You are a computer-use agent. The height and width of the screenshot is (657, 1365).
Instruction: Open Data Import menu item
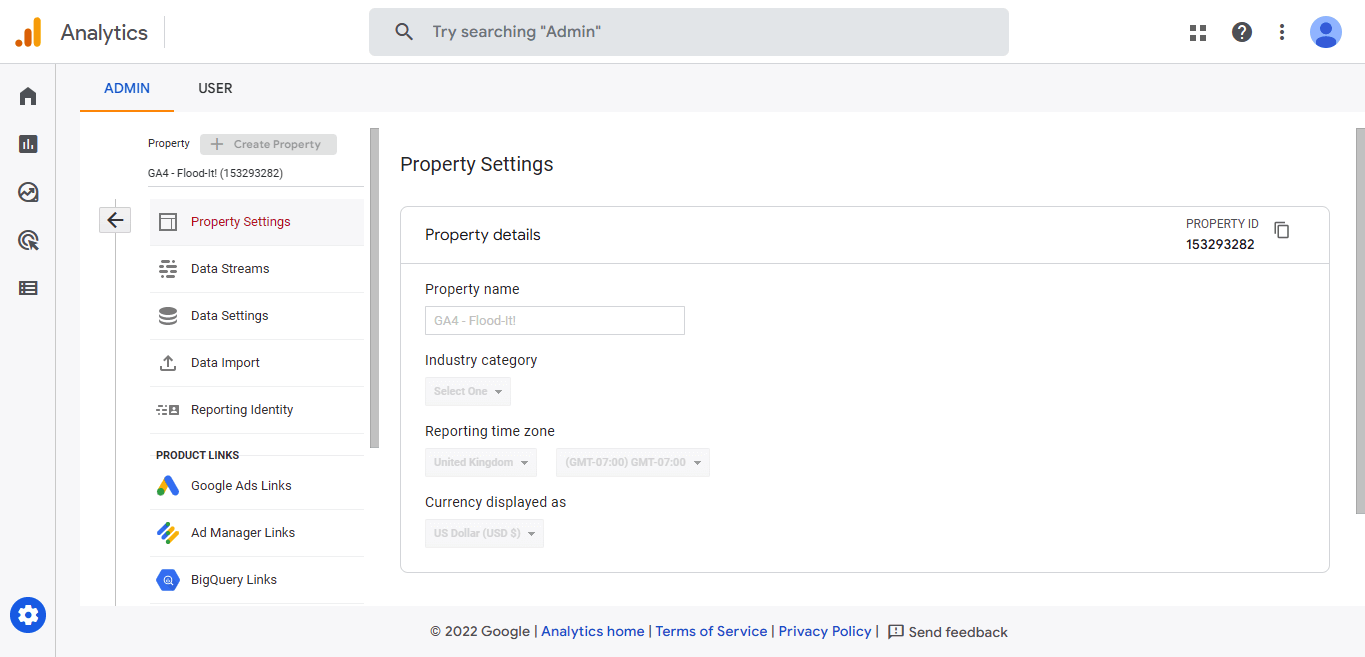(257, 363)
